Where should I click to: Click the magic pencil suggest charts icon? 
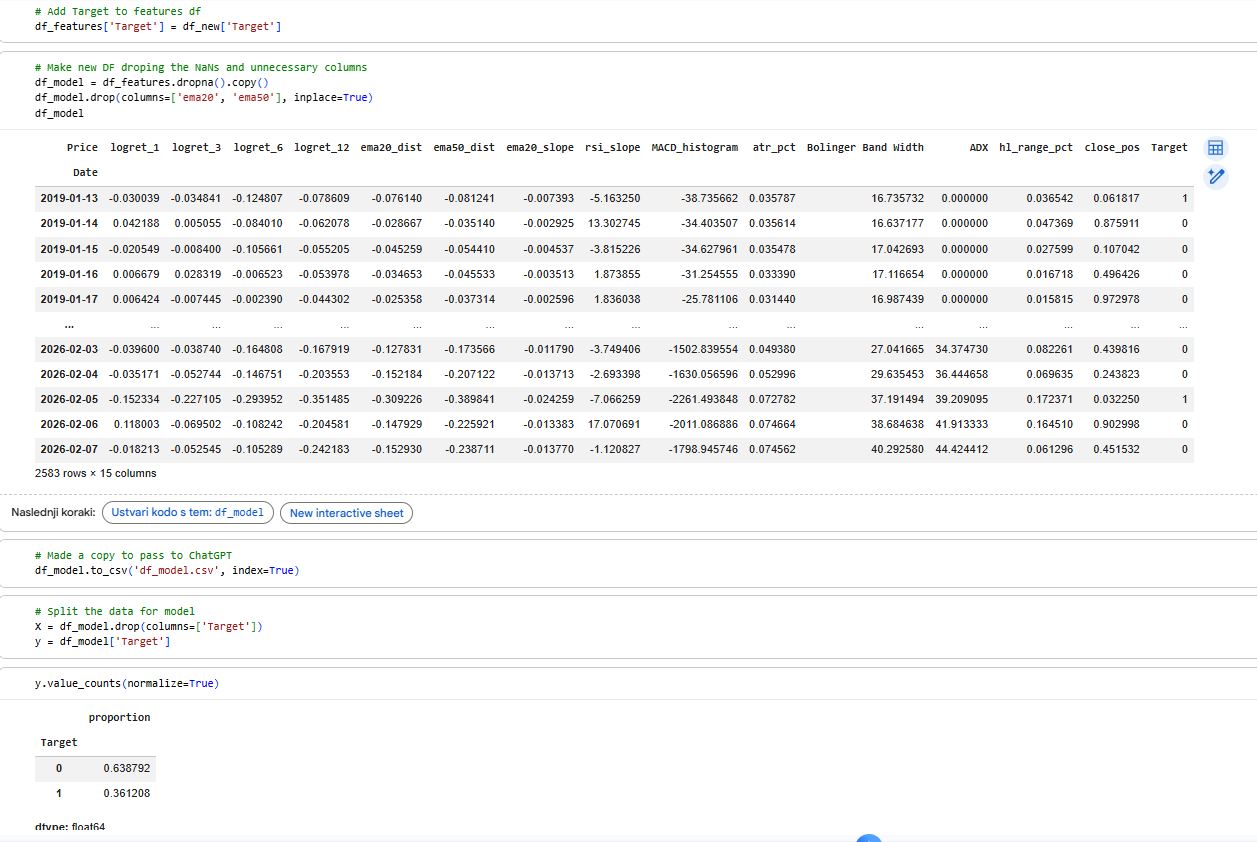1215,177
